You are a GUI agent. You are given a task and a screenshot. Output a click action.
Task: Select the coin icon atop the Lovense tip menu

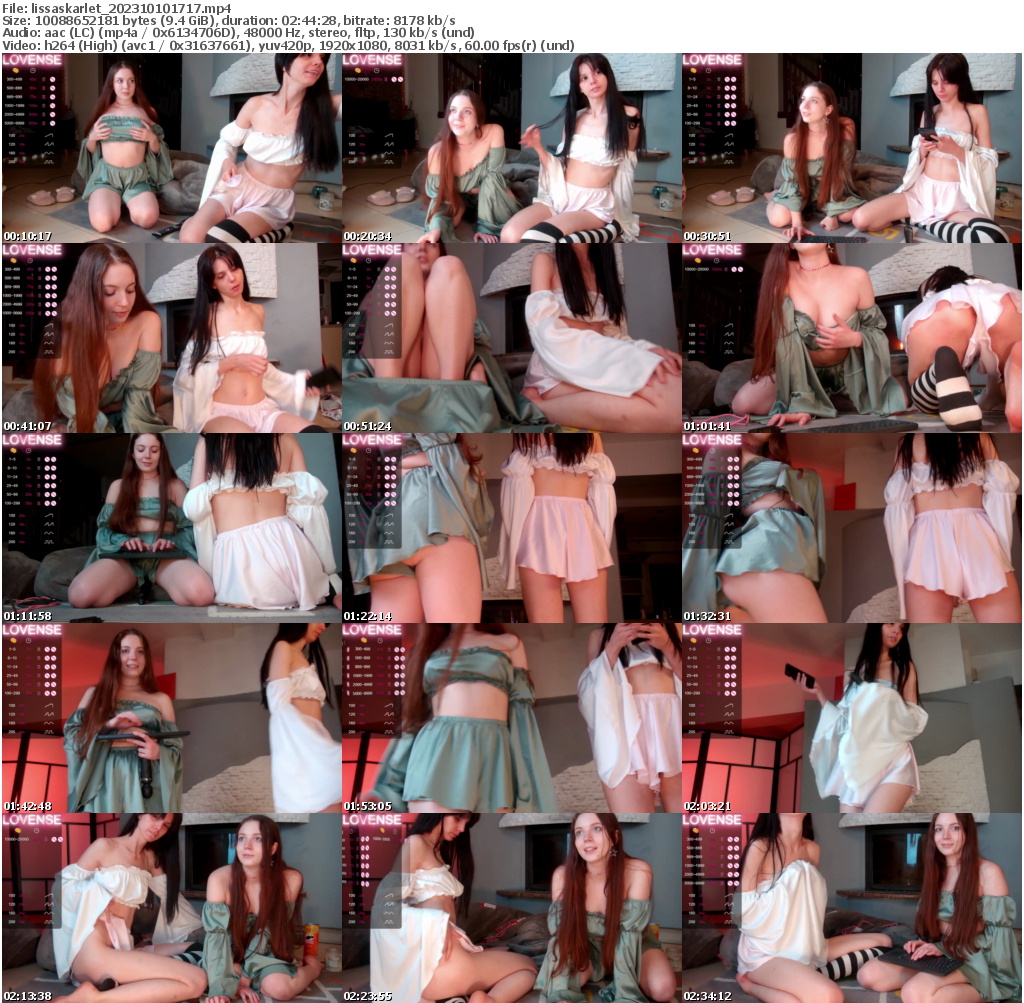tap(16, 70)
